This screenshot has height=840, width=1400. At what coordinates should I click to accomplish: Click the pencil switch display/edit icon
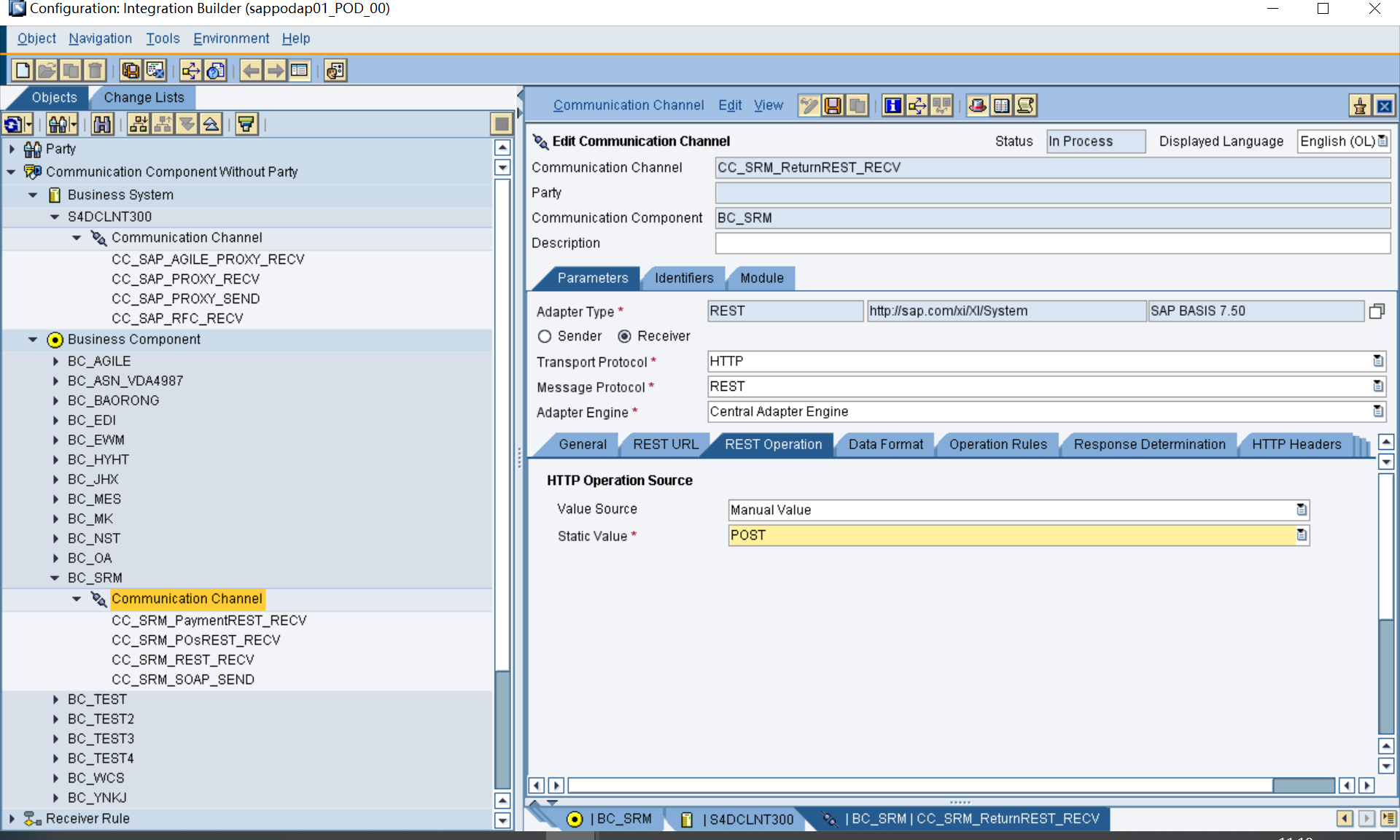[809, 106]
